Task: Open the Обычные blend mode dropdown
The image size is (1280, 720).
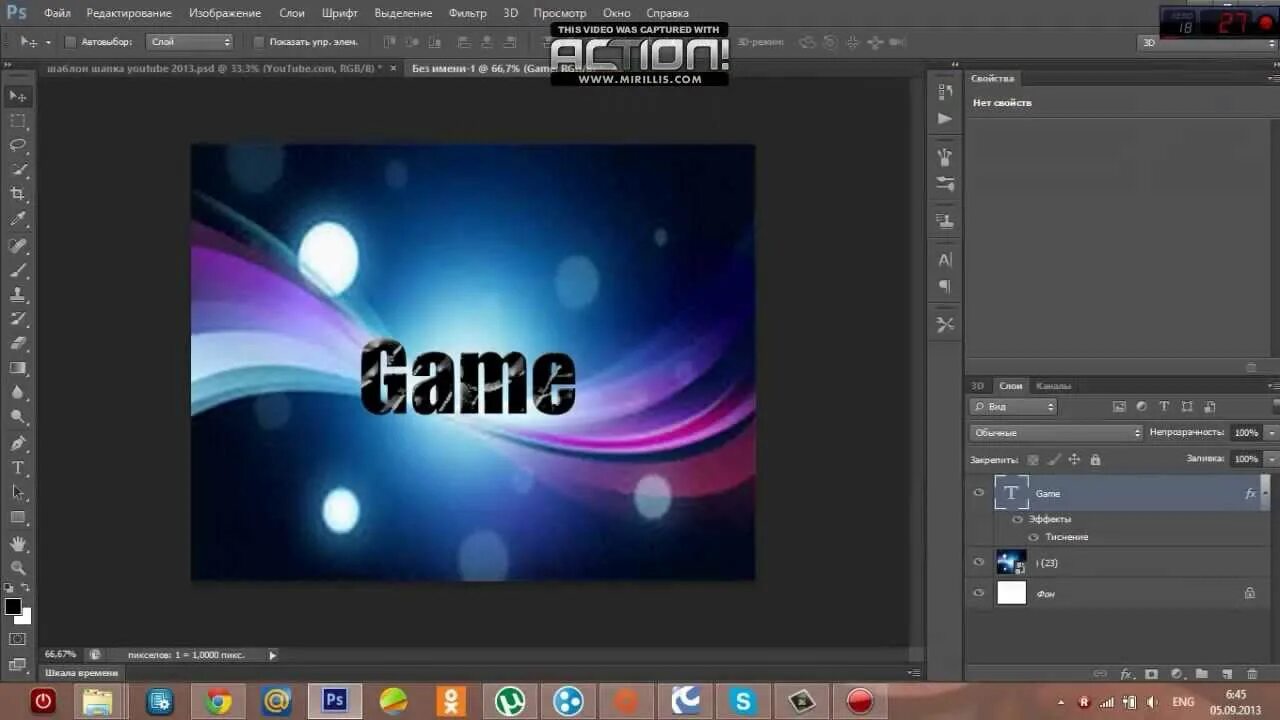Action: [x=1056, y=433]
